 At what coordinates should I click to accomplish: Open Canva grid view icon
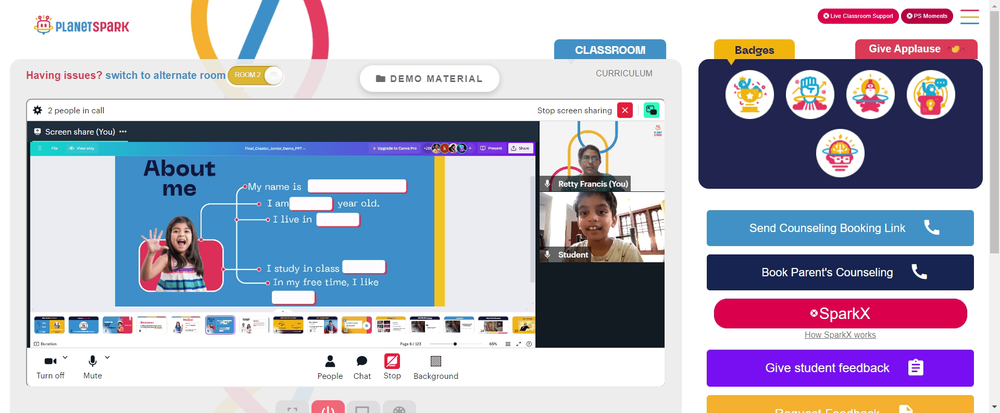tap(508, 344)
